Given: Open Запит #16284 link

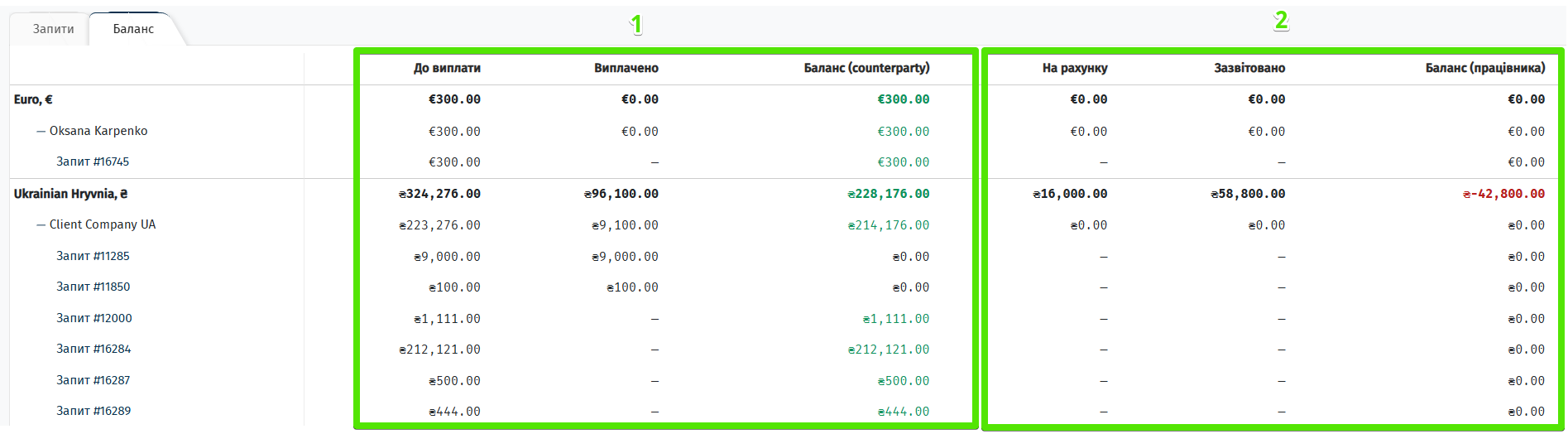Looking at the screenshot, I should click(93, 349).
